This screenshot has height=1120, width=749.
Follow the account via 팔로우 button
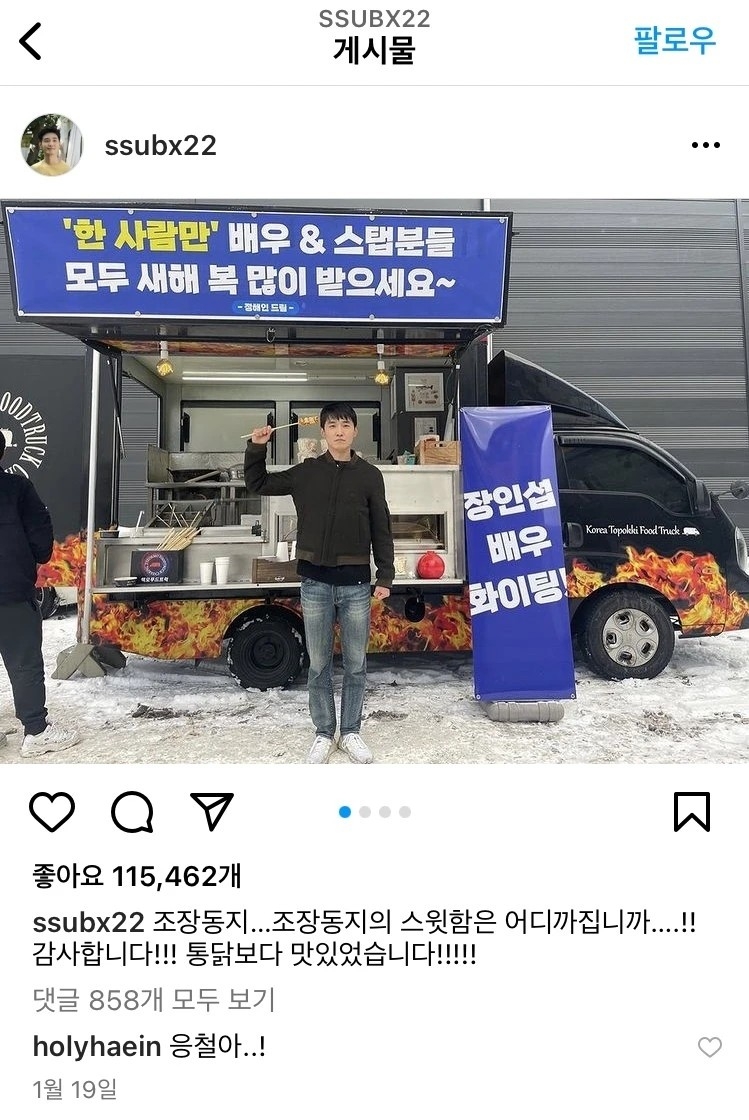click(x=674, y=40)
